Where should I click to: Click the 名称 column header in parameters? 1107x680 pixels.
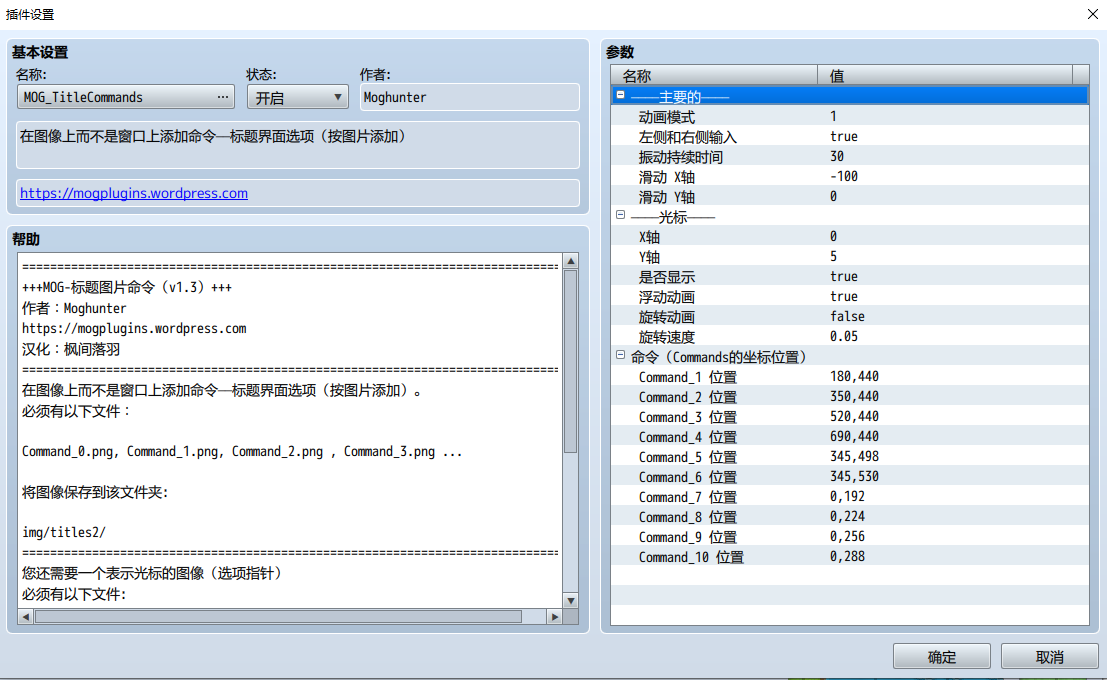coord(714,75)
